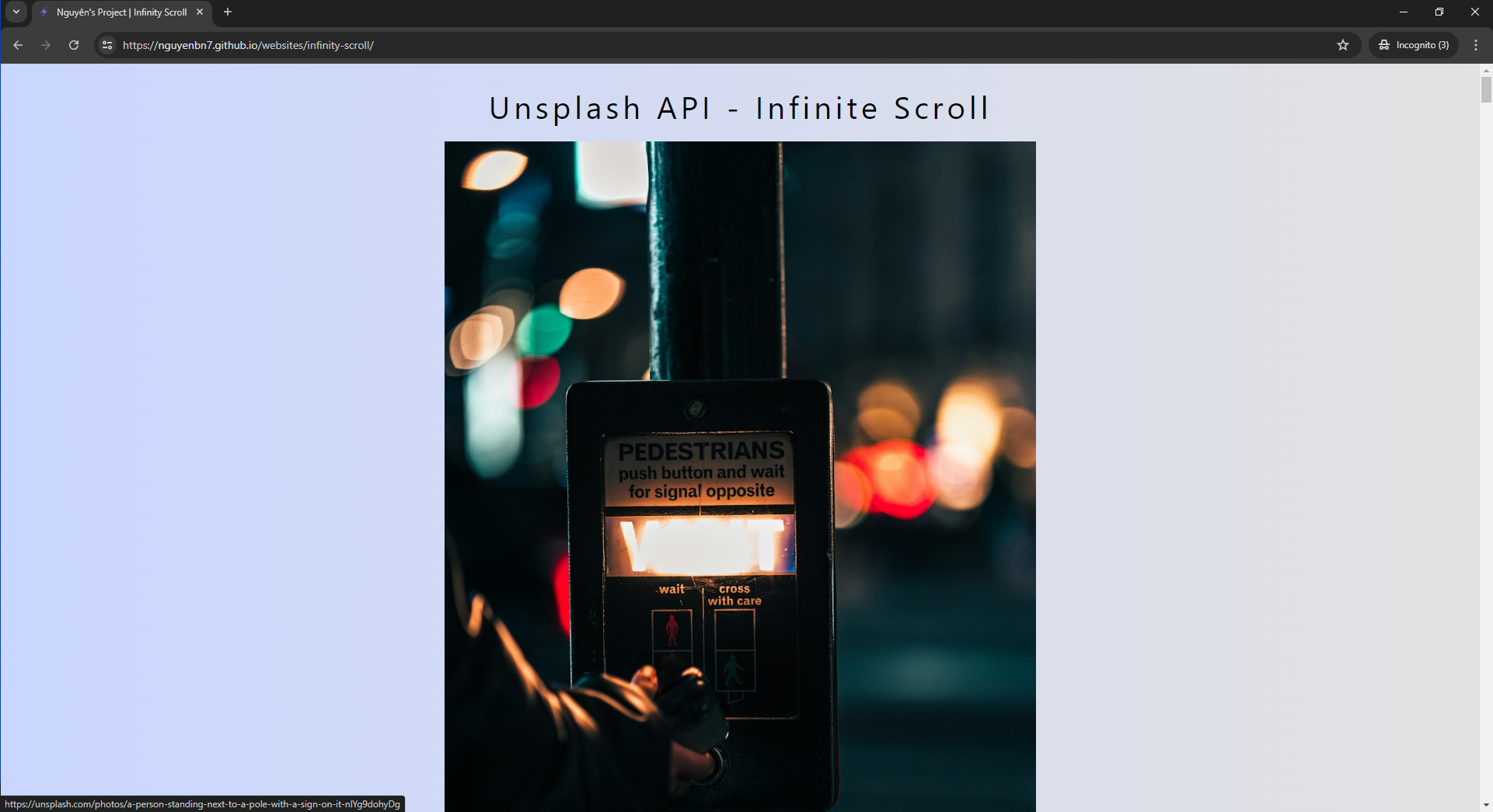Click the Unsplash API - Infinite Scroll heading

click(x=739, y=108)
